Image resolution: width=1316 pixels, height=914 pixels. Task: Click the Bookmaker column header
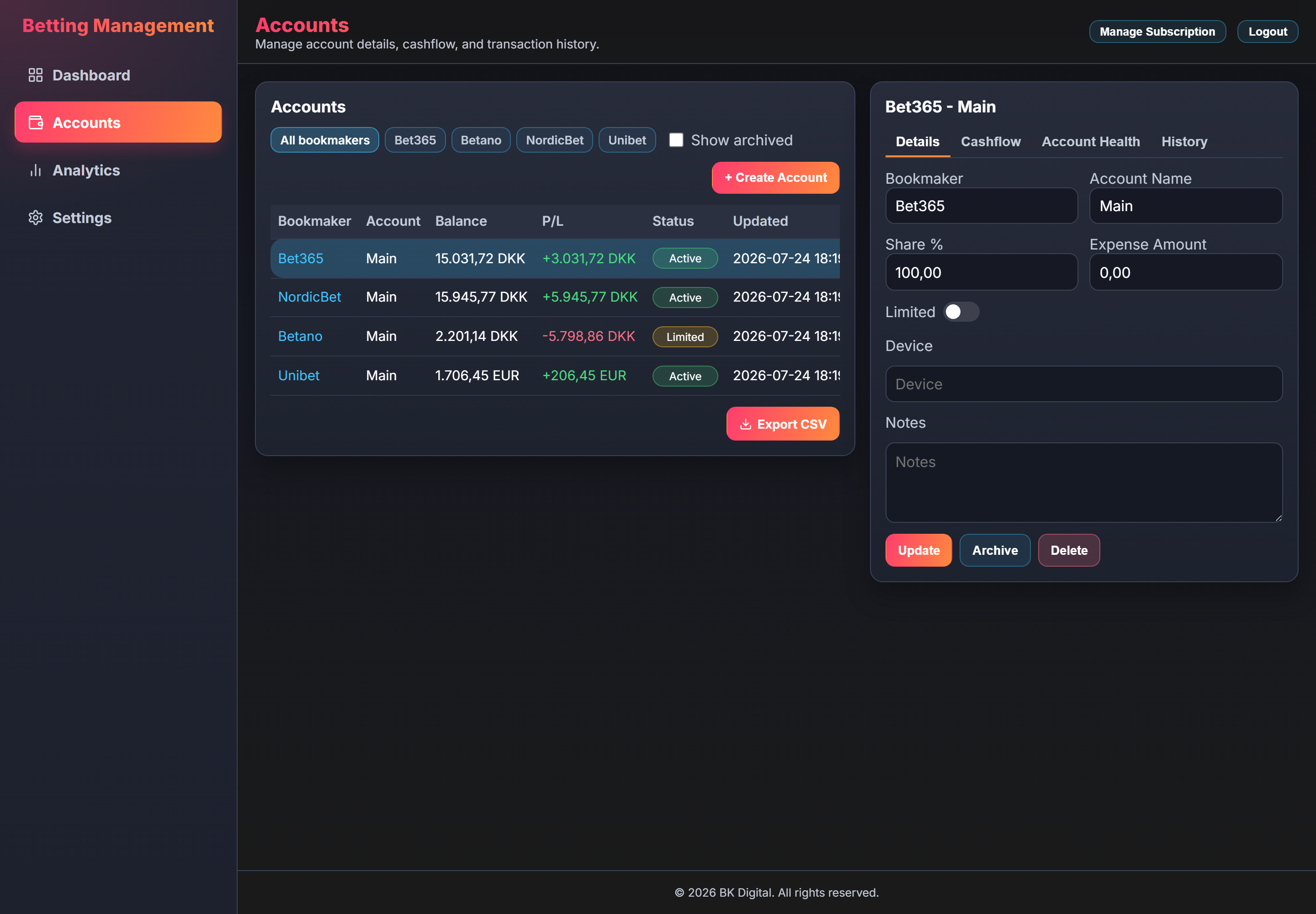pos(314,221)
